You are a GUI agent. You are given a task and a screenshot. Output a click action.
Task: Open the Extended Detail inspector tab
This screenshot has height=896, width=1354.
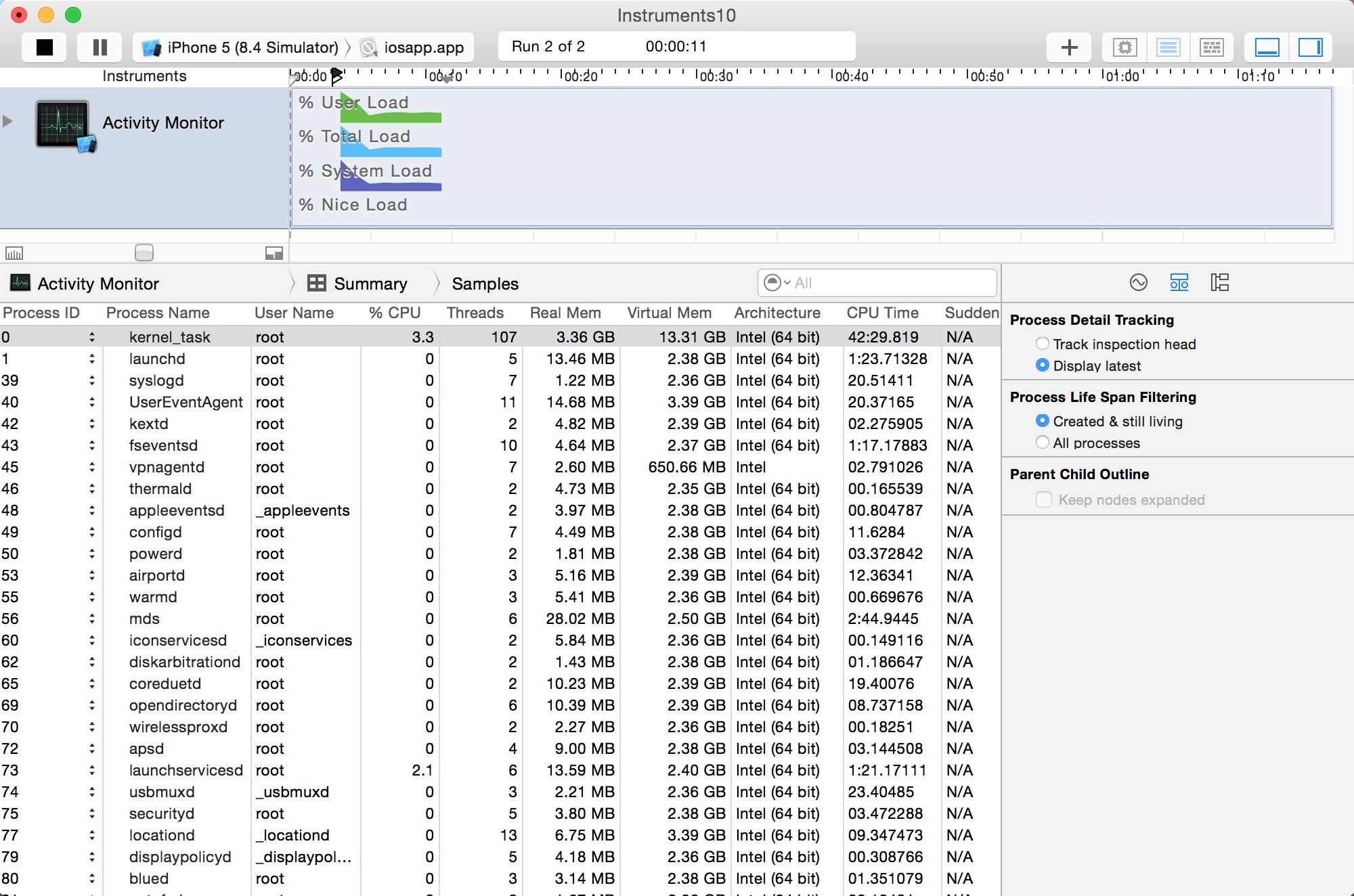(1220, 282)
